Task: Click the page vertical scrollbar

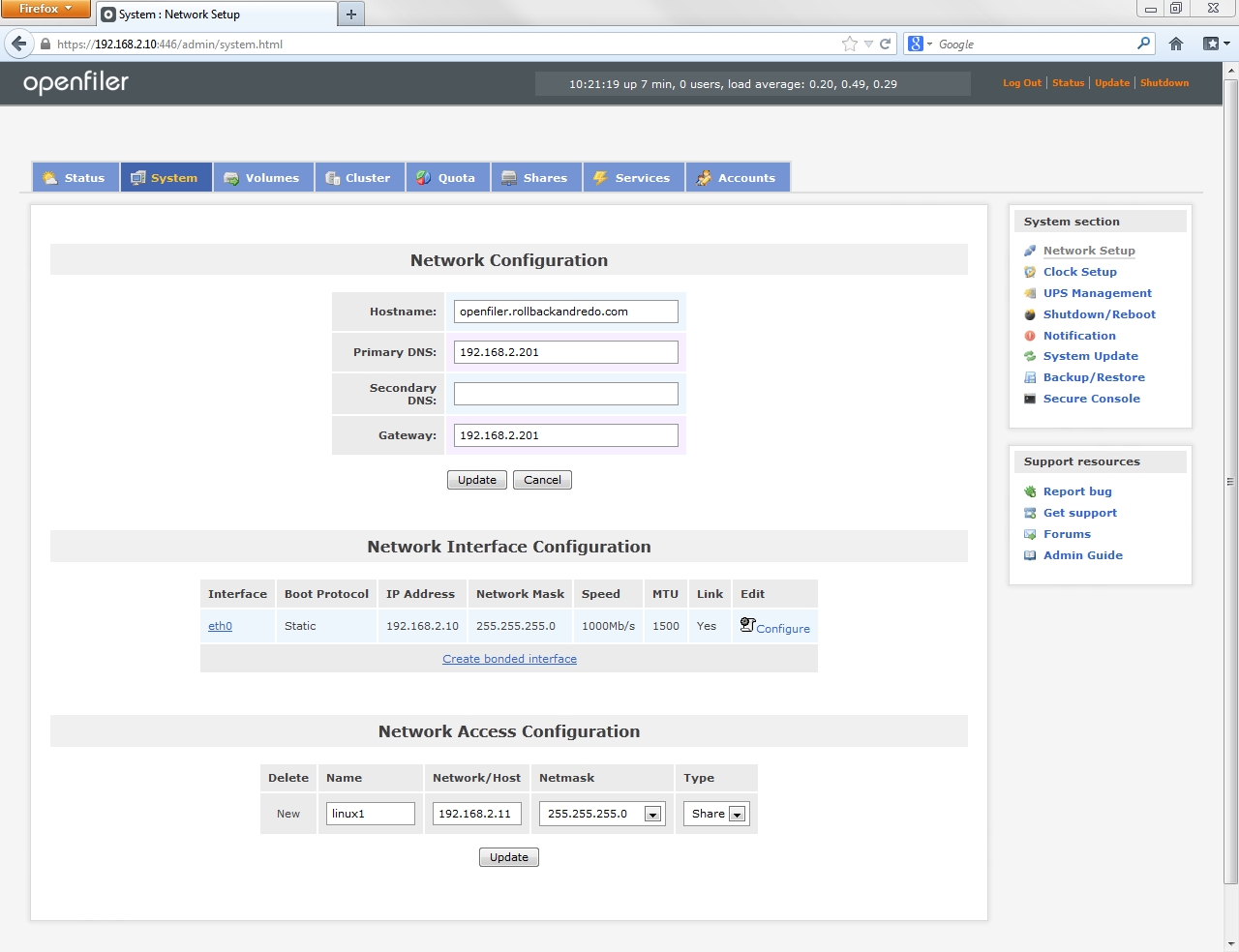Action: (1230, 484)
